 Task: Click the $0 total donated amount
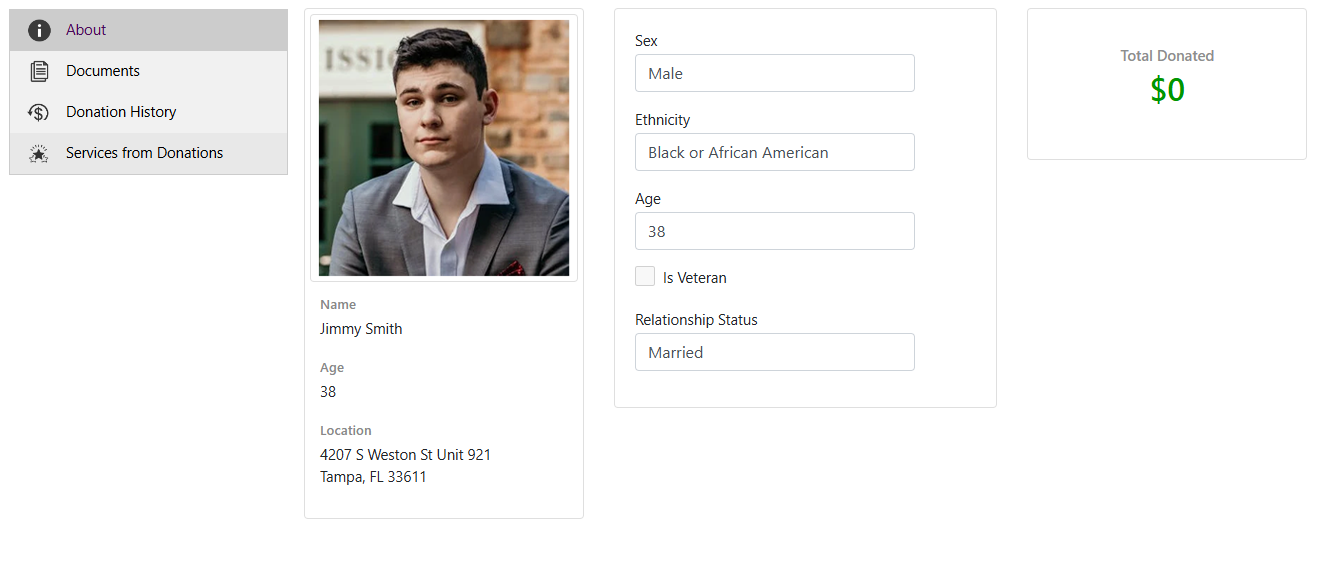tap(1167, 90)
